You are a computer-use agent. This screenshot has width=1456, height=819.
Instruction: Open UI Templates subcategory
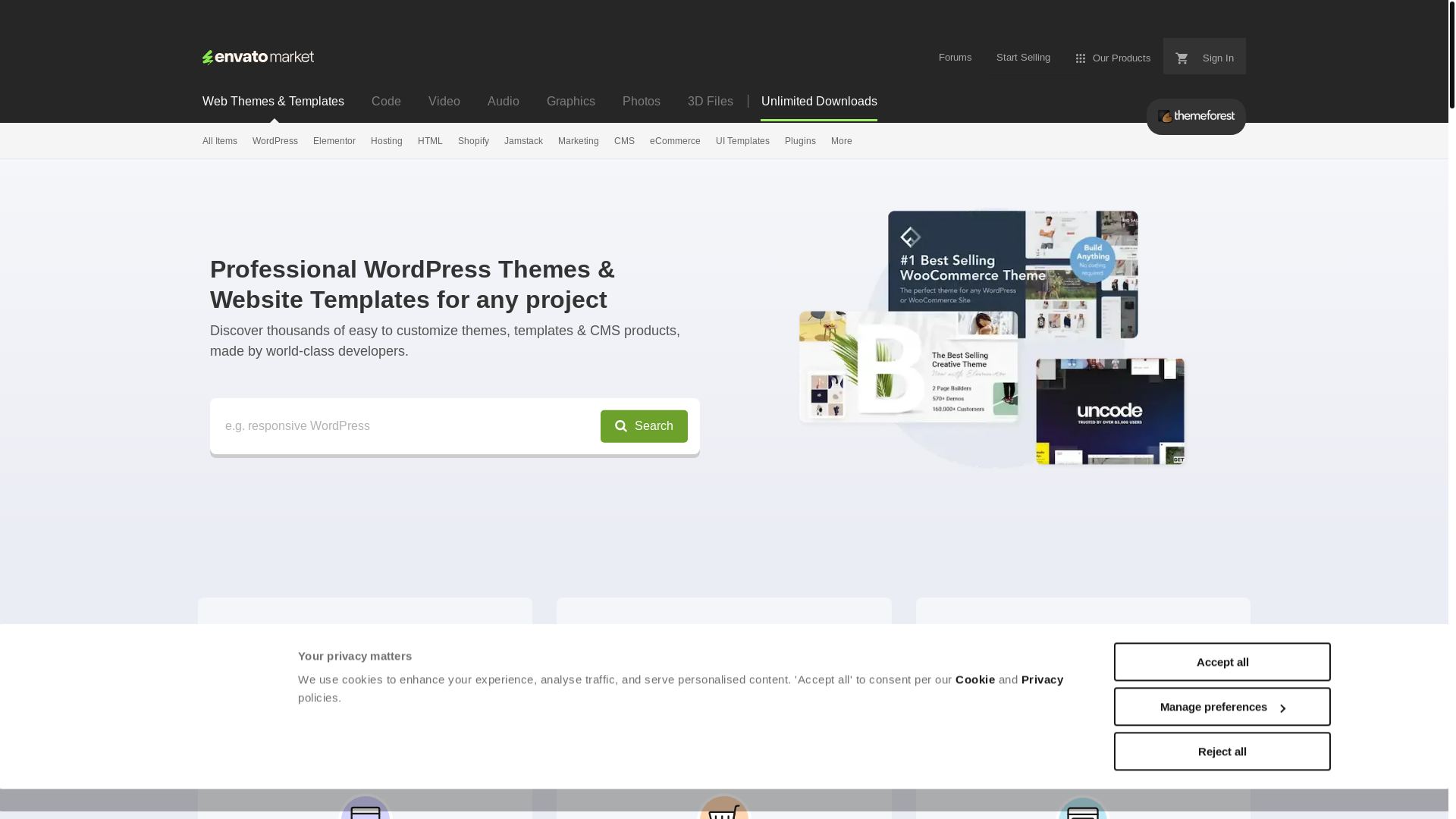(742, 141)
